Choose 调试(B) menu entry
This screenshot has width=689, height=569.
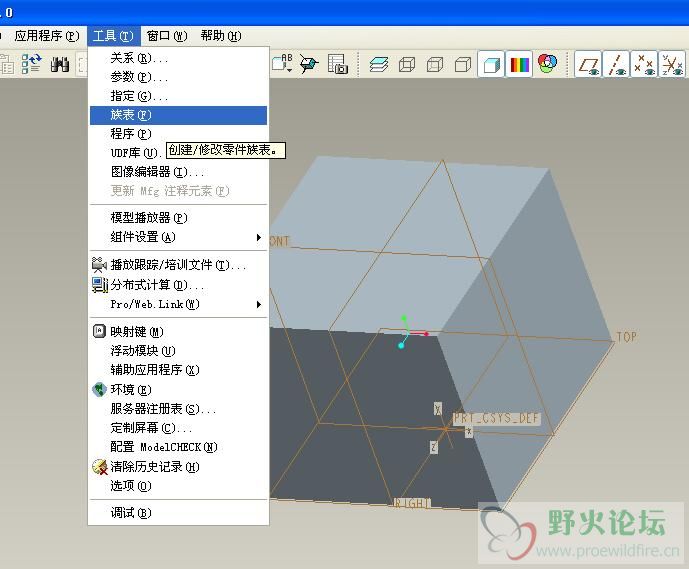(x=178, y=513)
